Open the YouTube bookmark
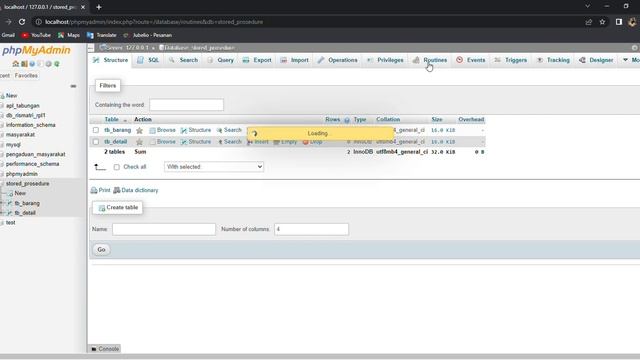Image resolution: width=640 pixels, height=360 pixels. 36,35
